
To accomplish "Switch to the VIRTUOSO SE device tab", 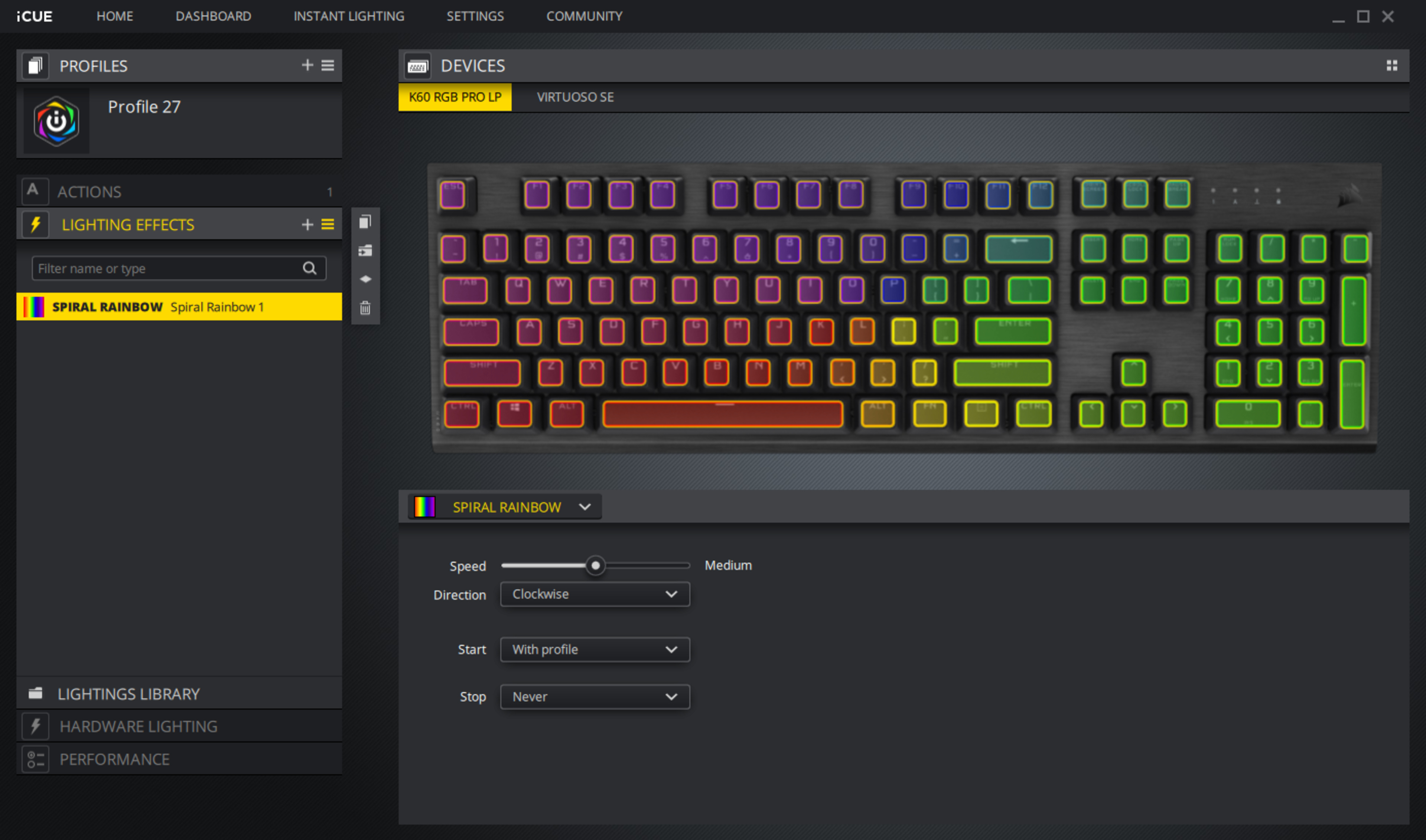I will [x=575, y=97].
